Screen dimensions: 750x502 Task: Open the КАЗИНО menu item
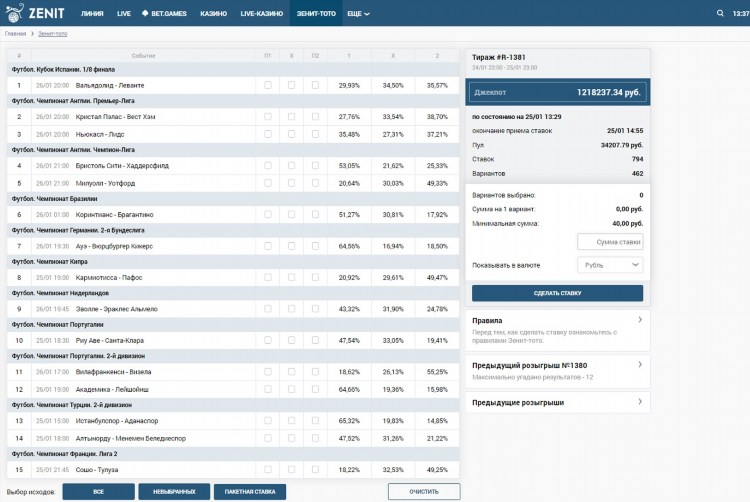click(x=213, y=13)
